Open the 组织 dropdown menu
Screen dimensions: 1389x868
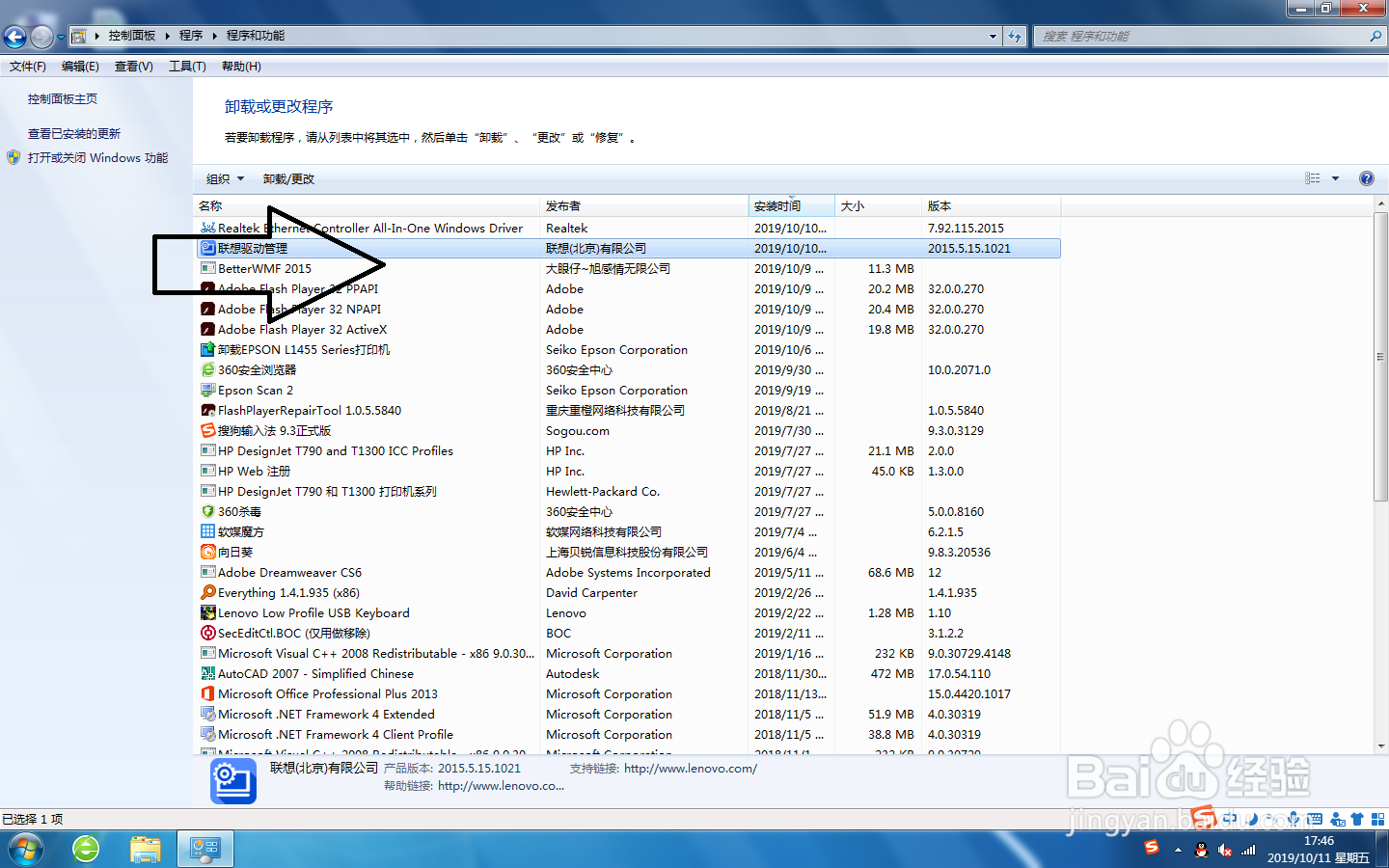[x=224, y=177]
